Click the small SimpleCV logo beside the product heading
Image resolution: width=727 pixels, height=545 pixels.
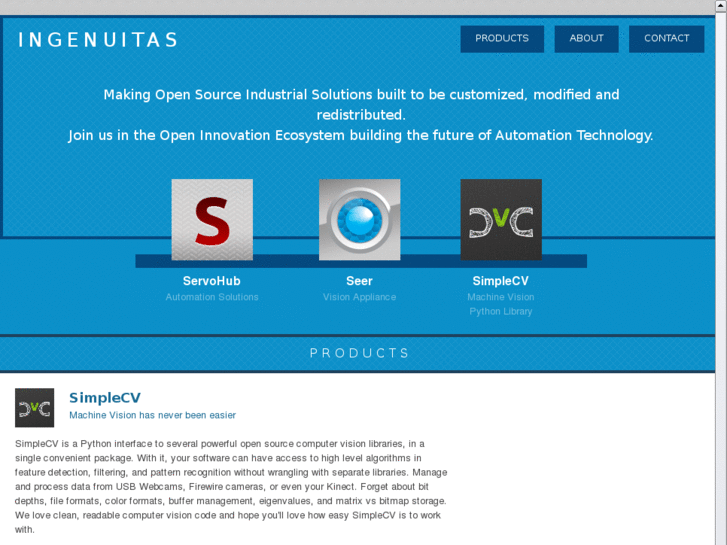(x=34, y=408)
